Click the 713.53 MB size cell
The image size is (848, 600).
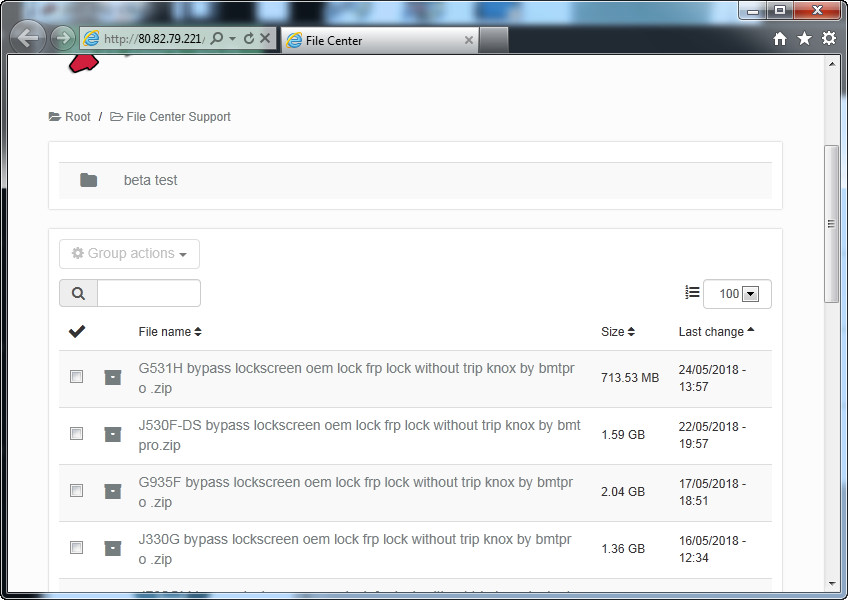pyautogui.click(x=630, y=378)
